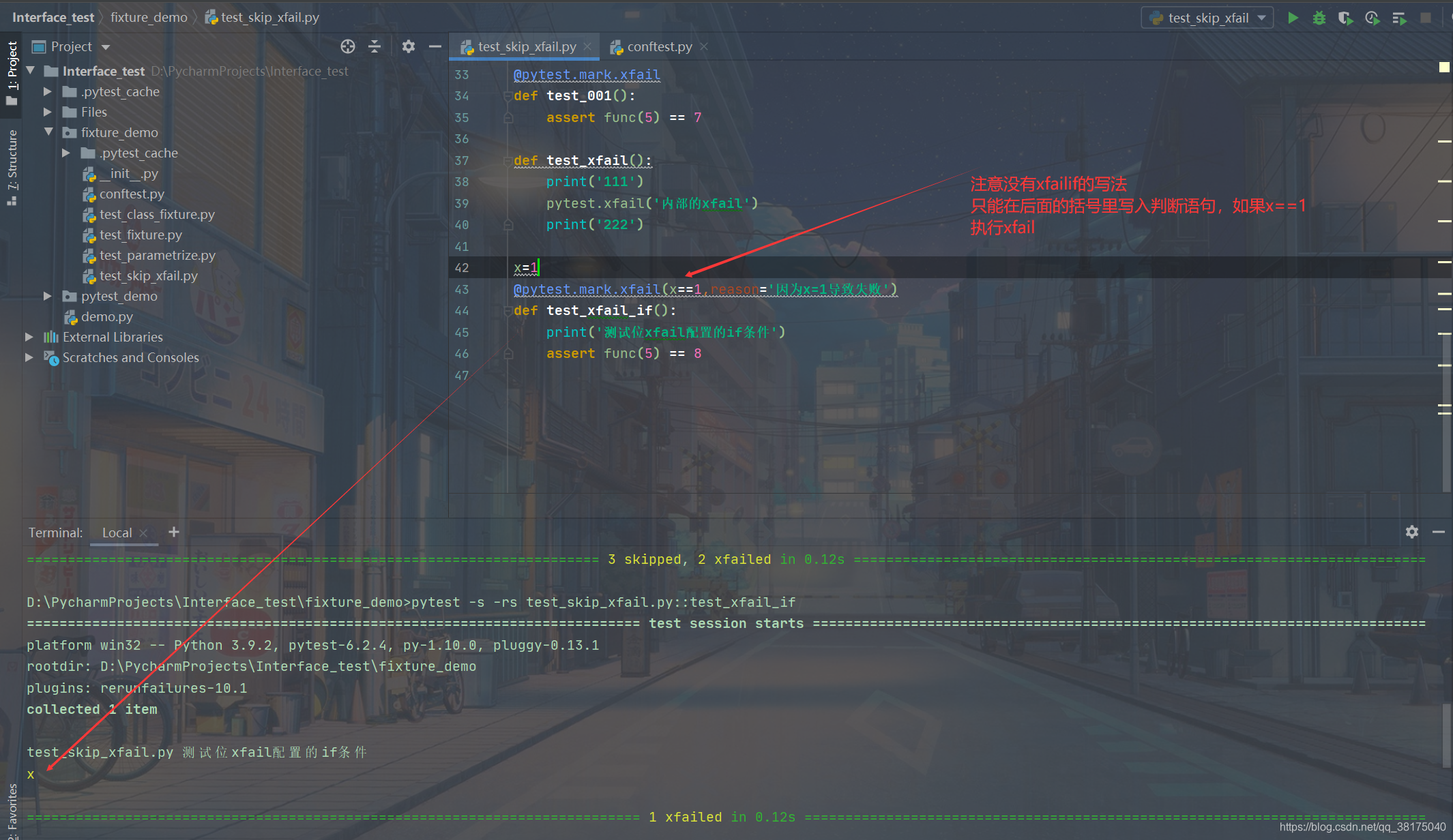Click the fixture_demo breadcrumb
The width and height of the screenshot is (1453, 840).
point(149,17)
